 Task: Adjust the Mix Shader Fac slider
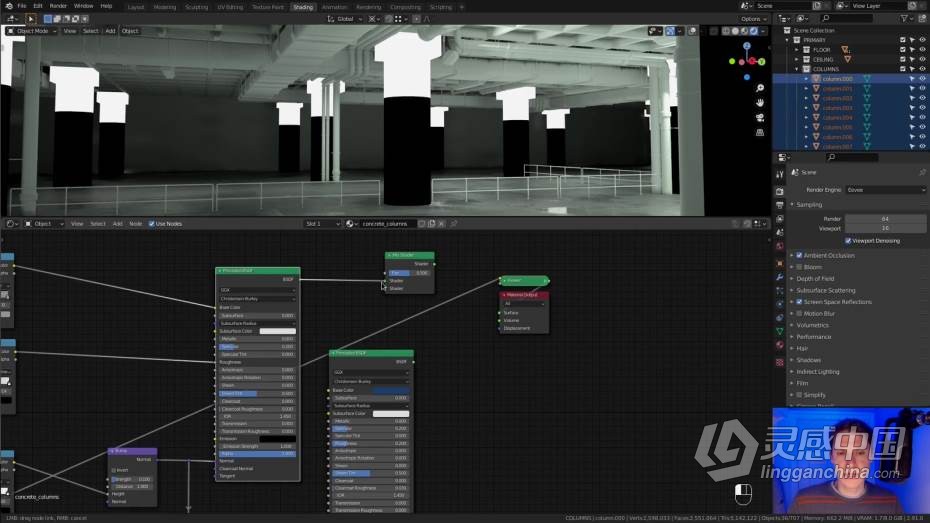409,273
